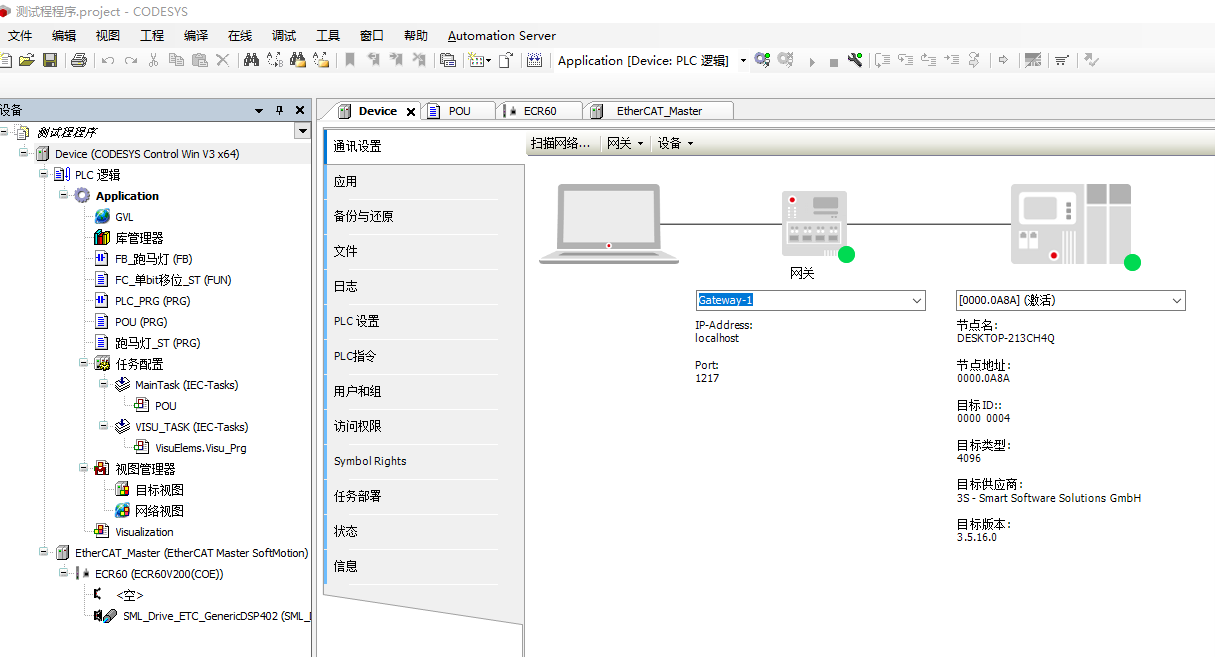Select Visualization in the device tree

pyautogui.click(x=144, y=532)
